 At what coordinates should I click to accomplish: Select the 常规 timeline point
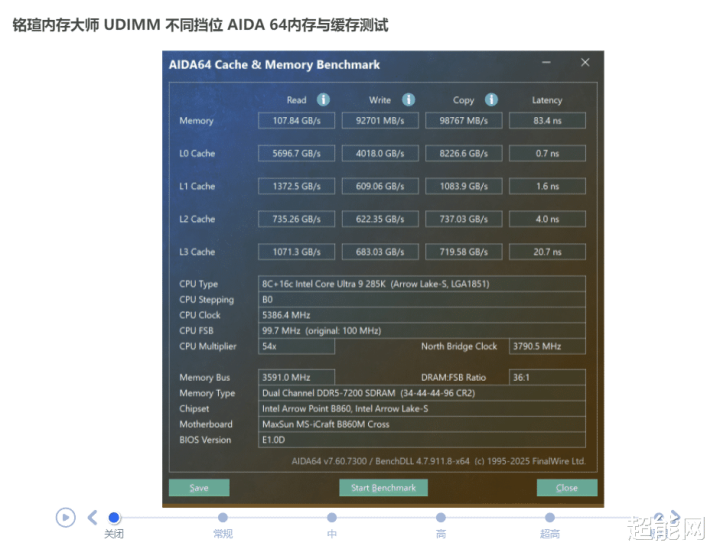click(x=223, y=518)
